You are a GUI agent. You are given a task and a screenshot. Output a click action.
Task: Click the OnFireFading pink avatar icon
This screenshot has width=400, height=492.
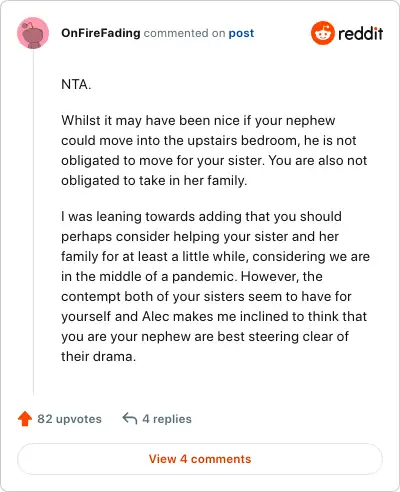pos(33,33)
